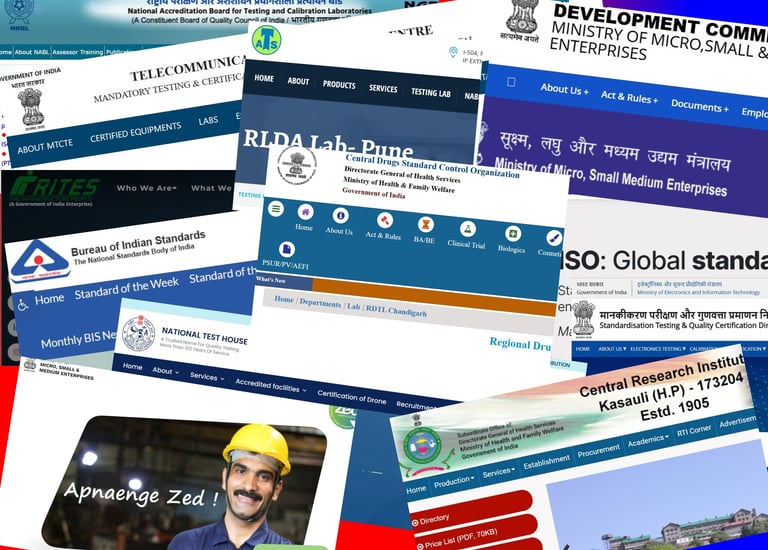Screen dimensions: 768x550
Task: Open CERTIFIED EQUIPMENTS tab on TEC site
Action: tap(136, 132)
